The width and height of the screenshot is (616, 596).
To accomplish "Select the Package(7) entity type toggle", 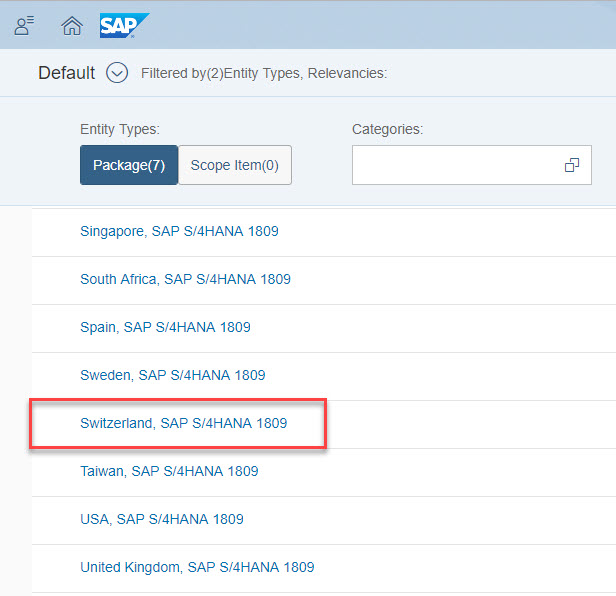I will pyautogui.click(x=129, y=165).
